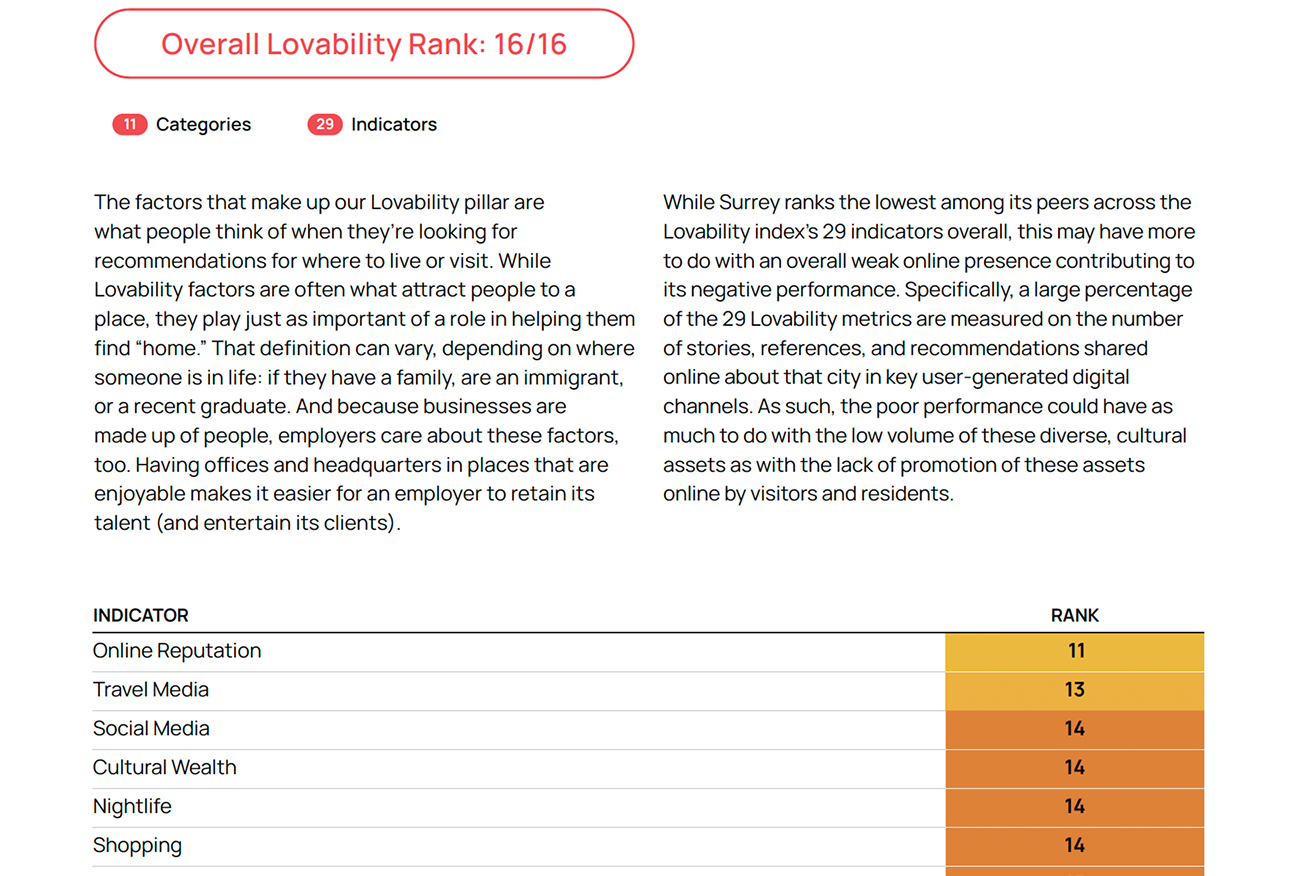
Task: Click the orange rank cell for Nightlife
Action: [1074, 807]
